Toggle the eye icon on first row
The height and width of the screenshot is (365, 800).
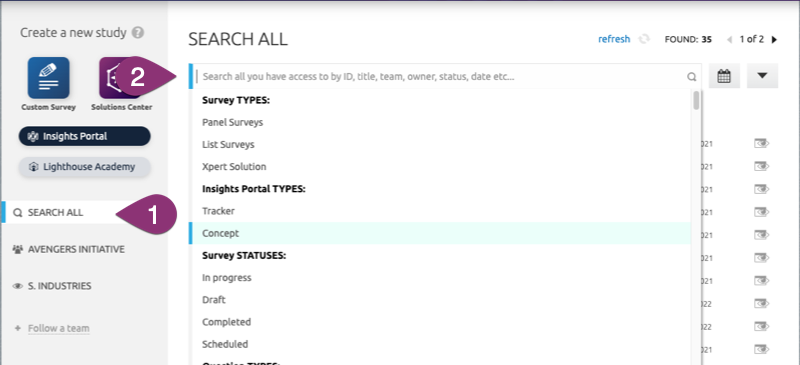(761, 143)
